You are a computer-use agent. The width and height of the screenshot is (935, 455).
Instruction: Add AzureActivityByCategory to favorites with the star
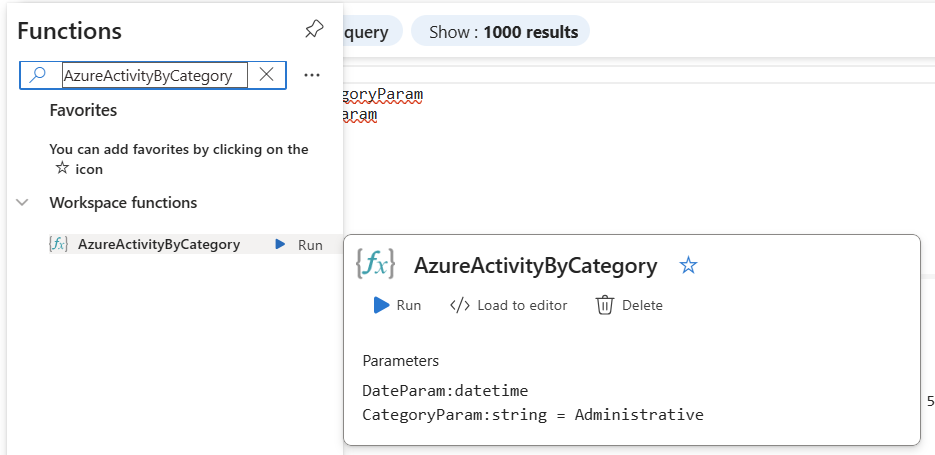click(x=688, y=265)
